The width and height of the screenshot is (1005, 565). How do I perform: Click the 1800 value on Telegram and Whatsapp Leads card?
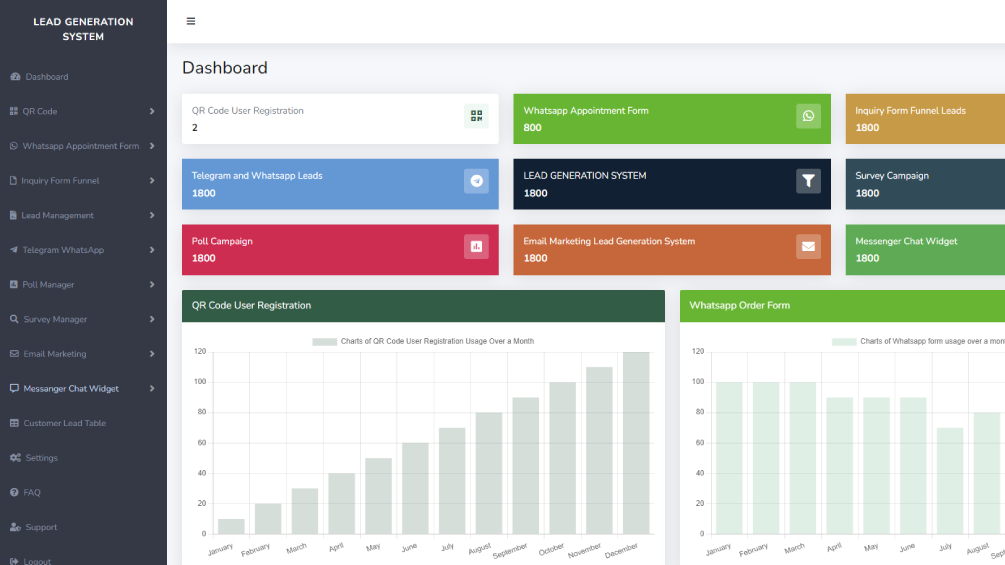pyautogui.click(x=203, y=193)
